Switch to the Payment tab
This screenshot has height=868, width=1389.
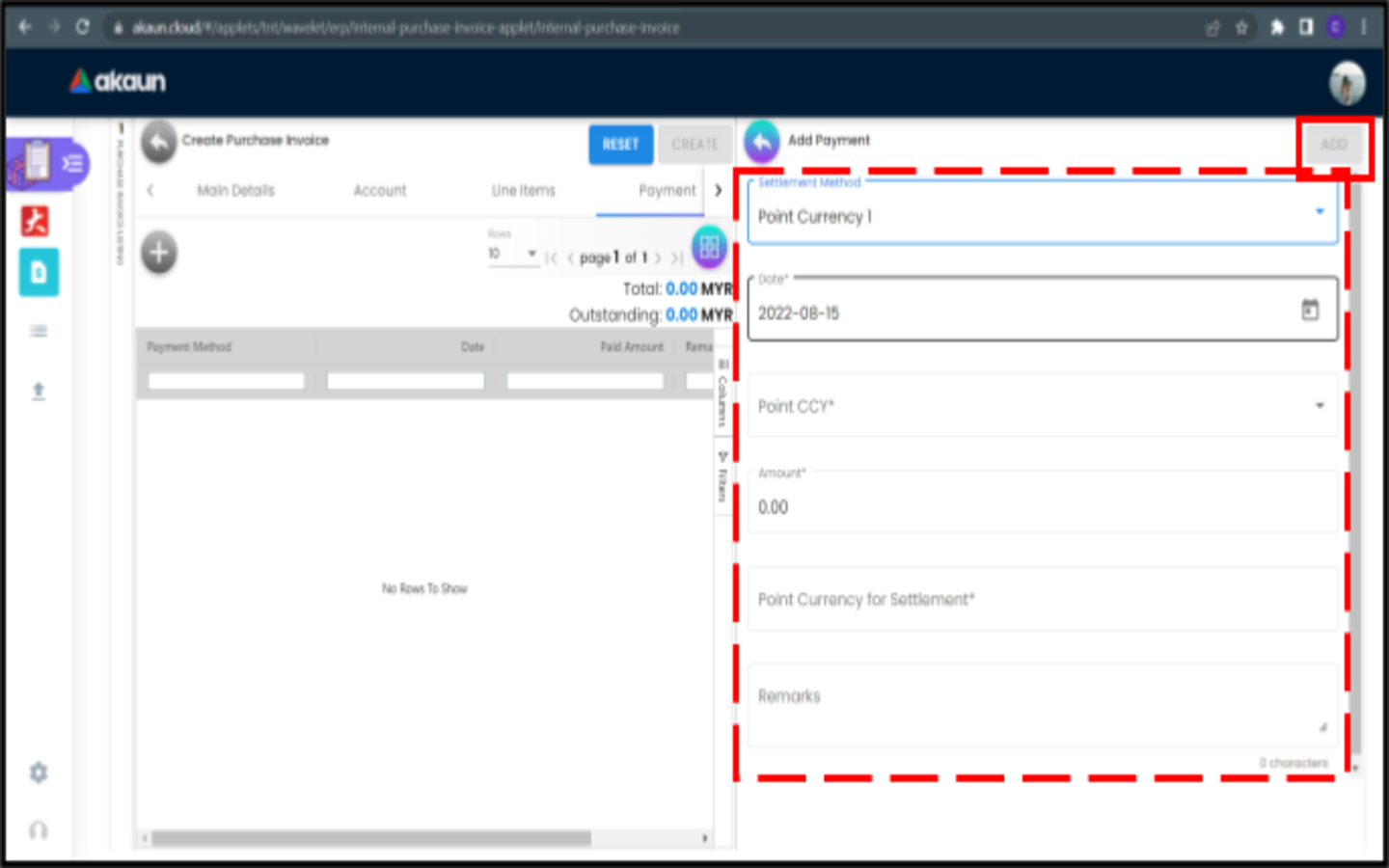667,190
